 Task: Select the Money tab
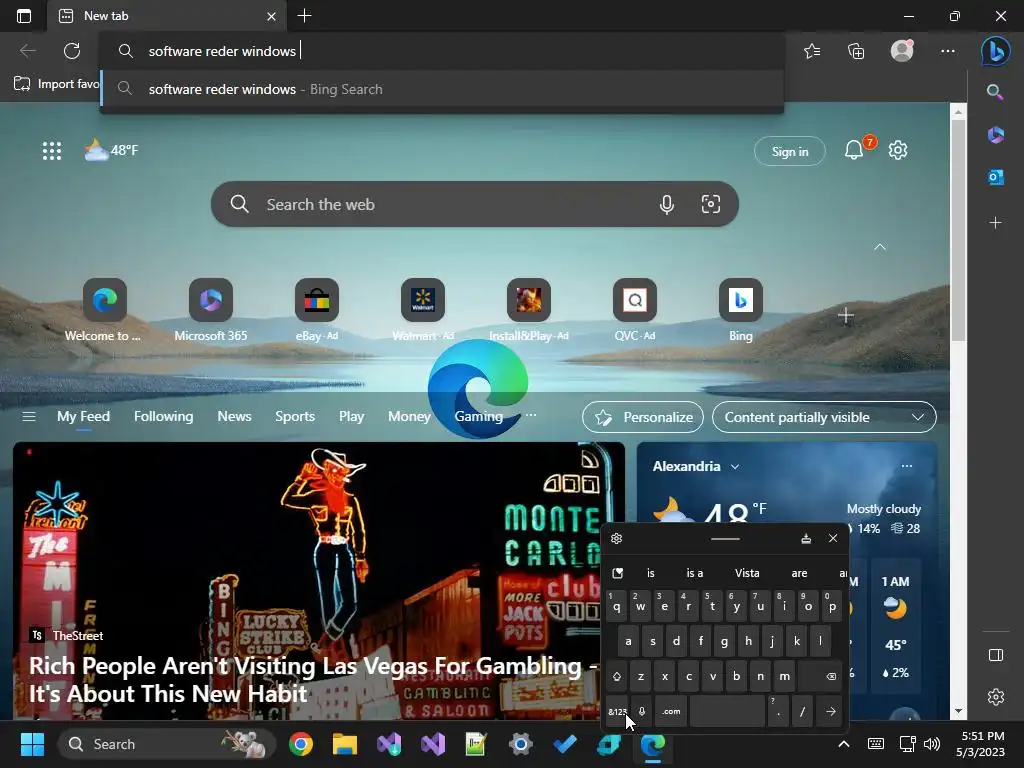click(409, 416)
